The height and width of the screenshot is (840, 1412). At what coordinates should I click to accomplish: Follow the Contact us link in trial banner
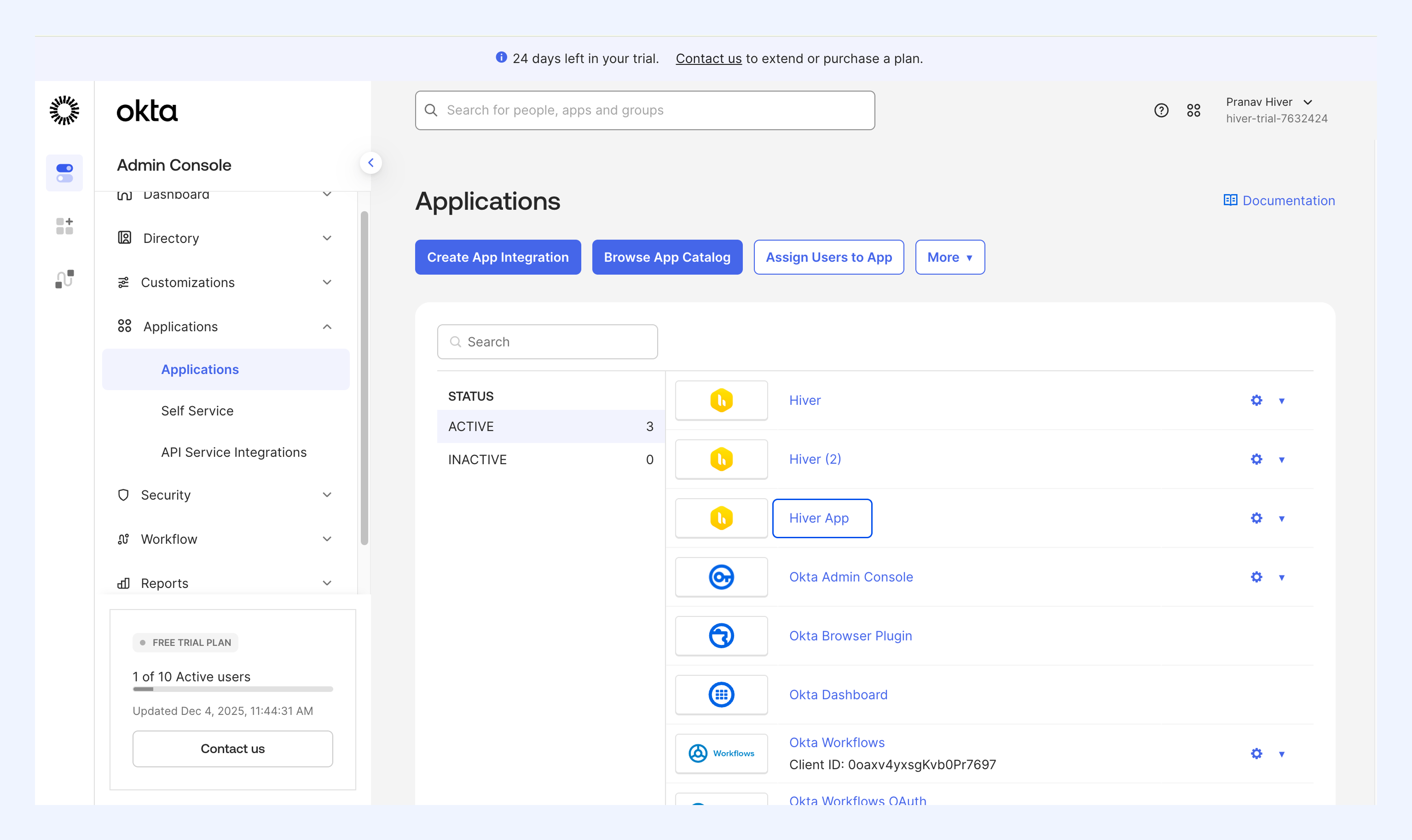click(708, 58)
